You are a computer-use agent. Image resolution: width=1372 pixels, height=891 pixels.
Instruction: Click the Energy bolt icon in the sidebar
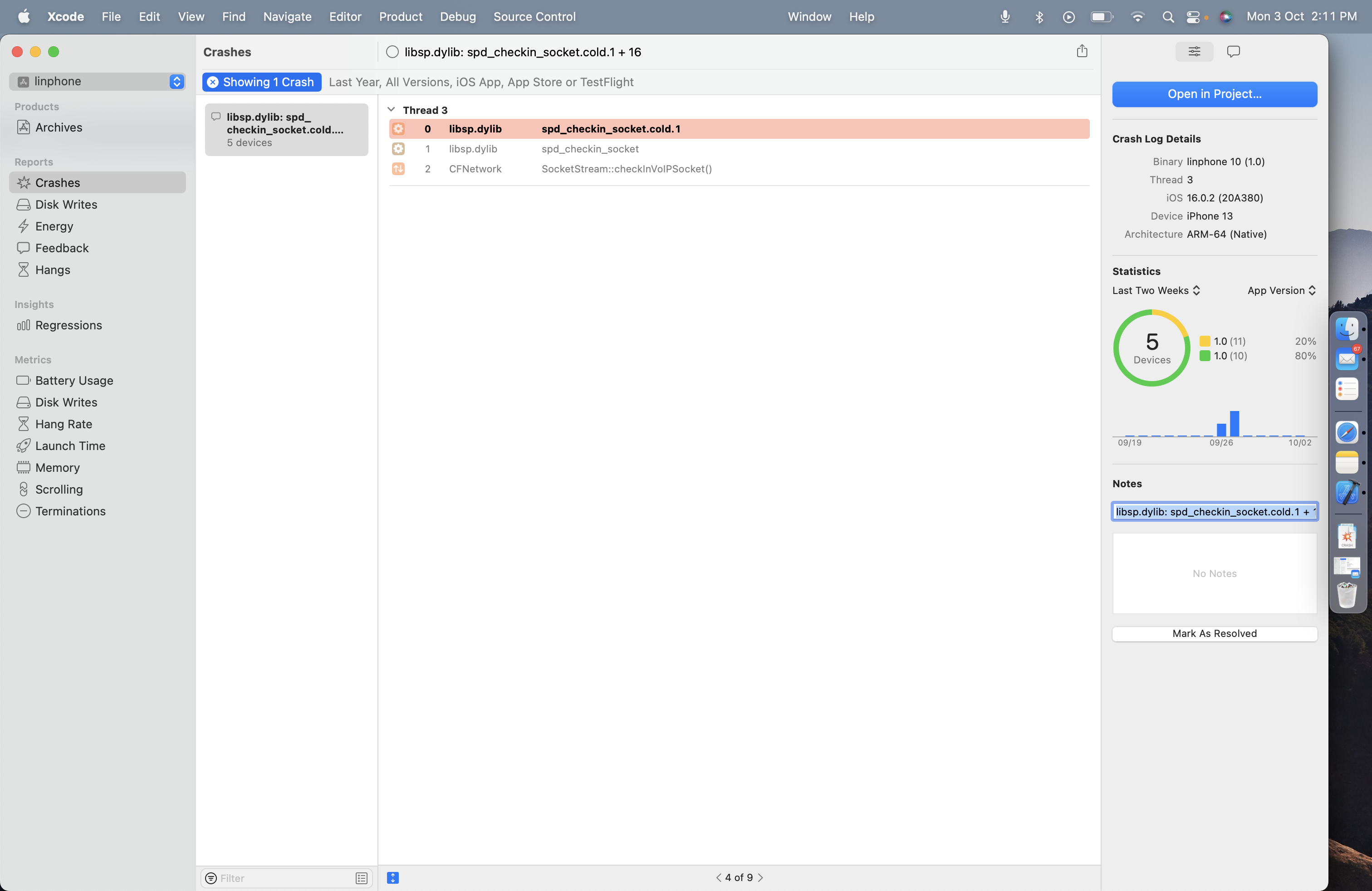click(x=24, y=226)
